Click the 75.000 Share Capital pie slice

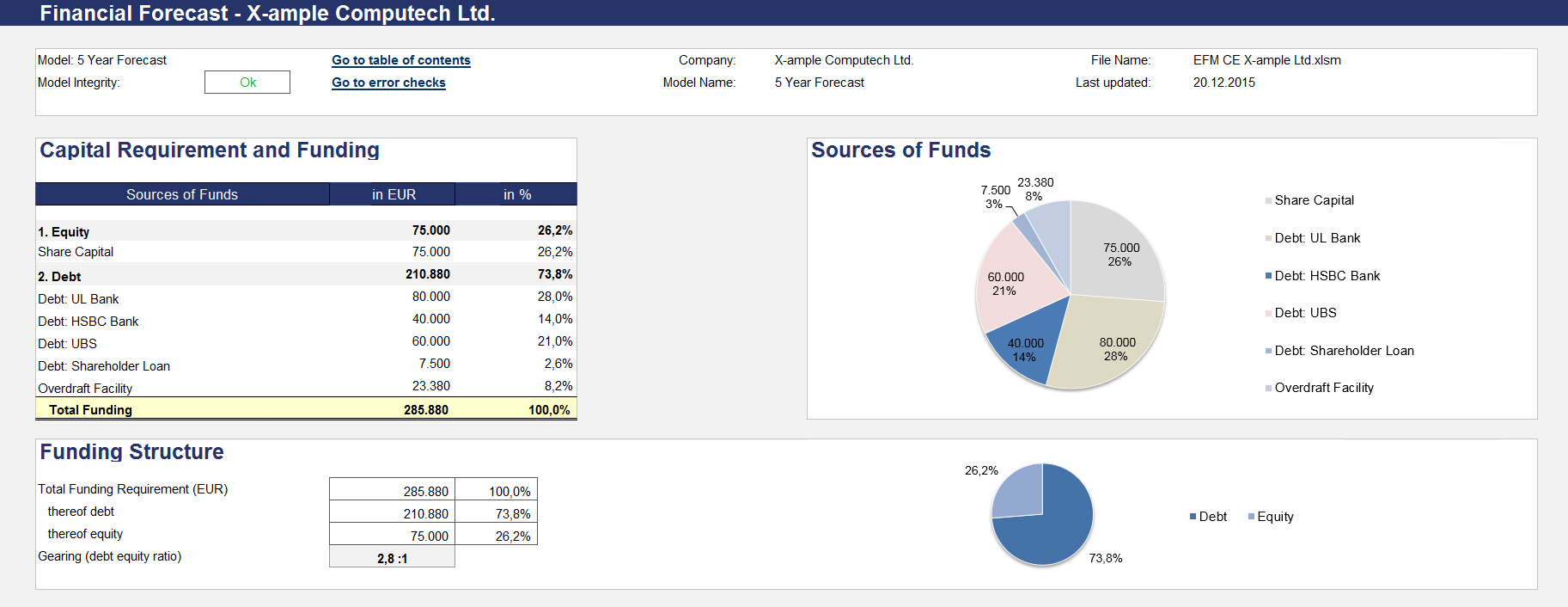1117,249
